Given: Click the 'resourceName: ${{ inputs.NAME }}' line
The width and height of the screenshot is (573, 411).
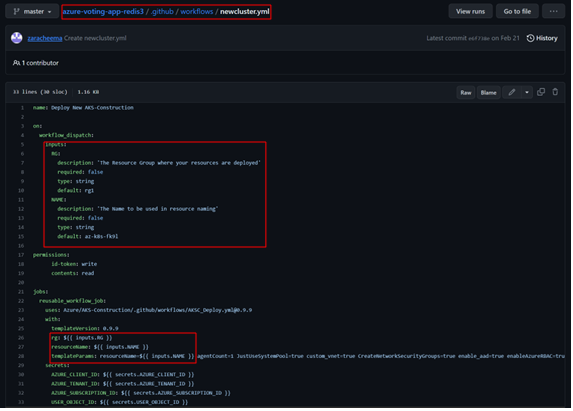Looking at the screenshot, I should [x=100, y=347].
